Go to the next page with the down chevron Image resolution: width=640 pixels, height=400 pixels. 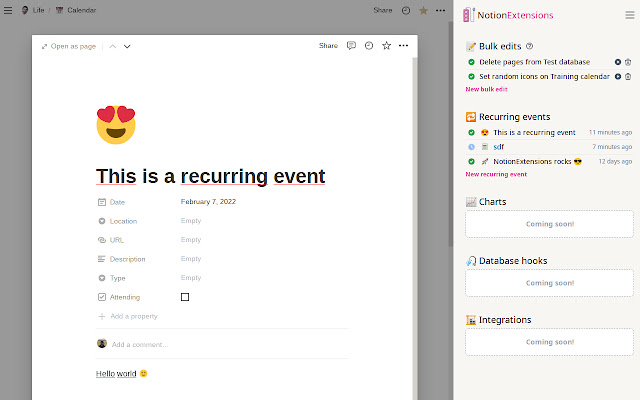[x=127, y=46]
